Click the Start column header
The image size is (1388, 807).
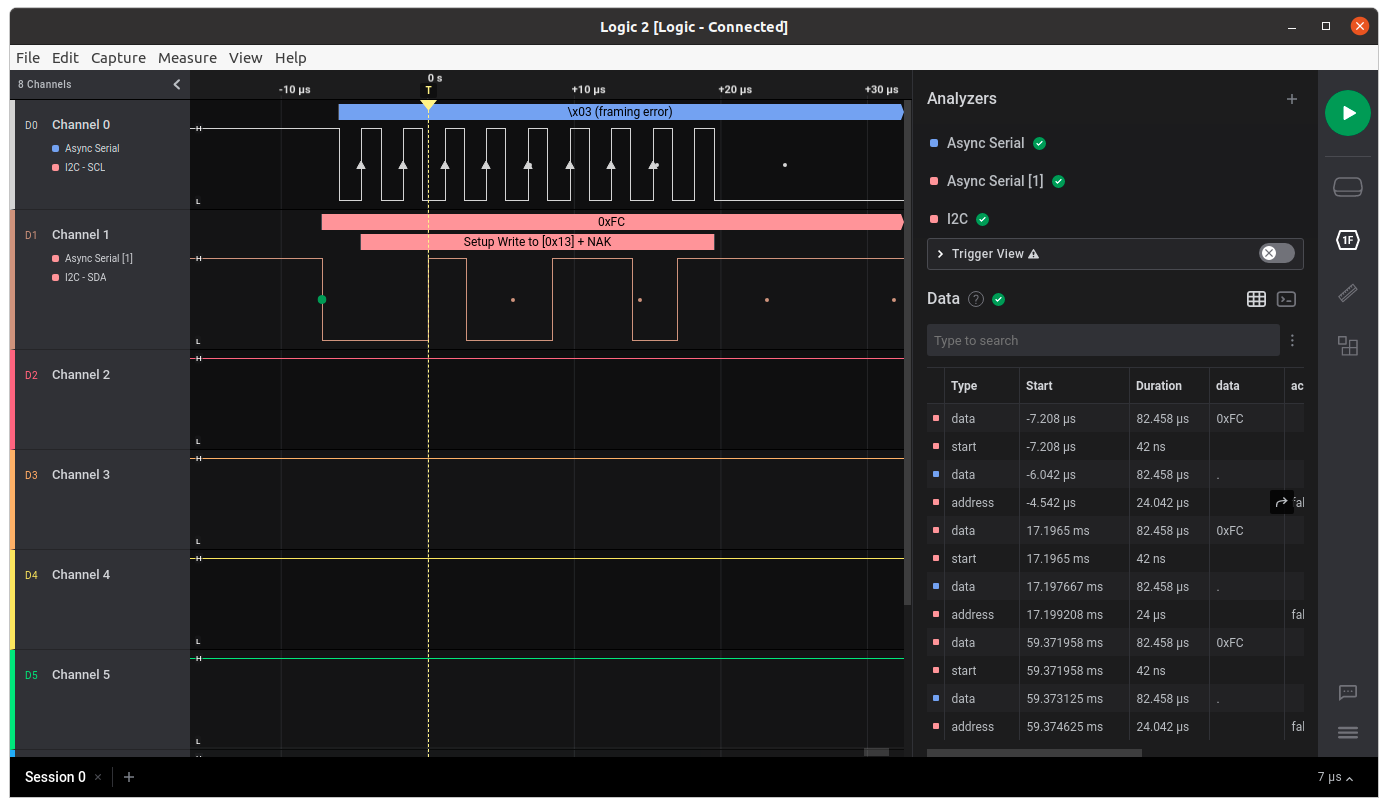(1039, 386)
